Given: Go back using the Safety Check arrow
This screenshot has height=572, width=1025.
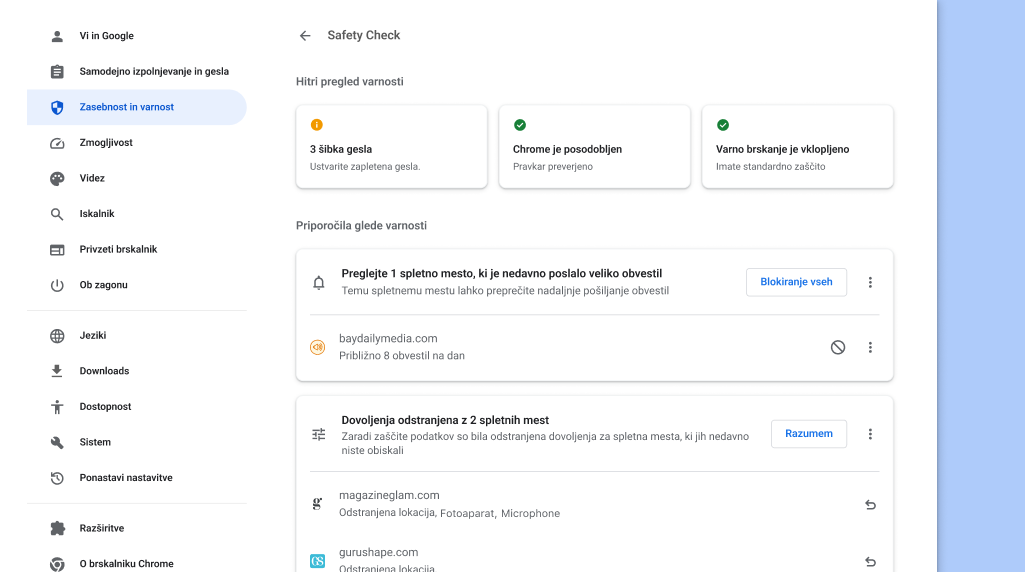Looking at the screenshot, I should (x=305, y=35).
